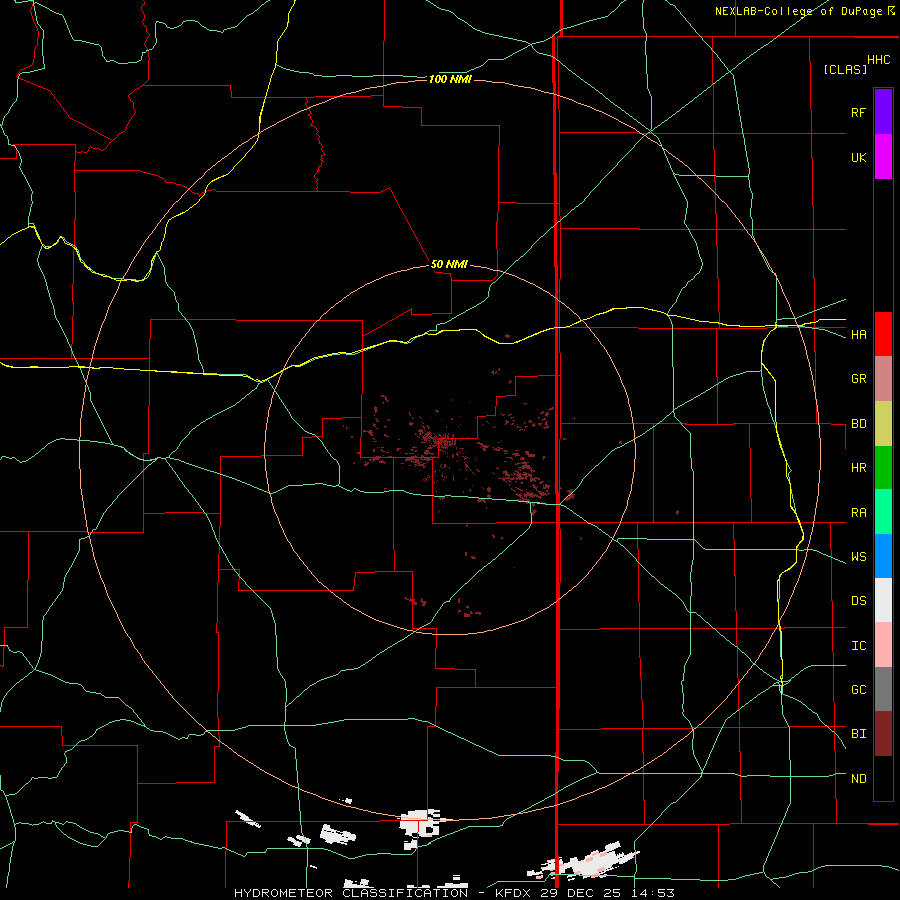Image resolution: width=900 pixels, height=900 pixels.
Task: Click the "50 NMI" range ring label
Action: [449, 264]
